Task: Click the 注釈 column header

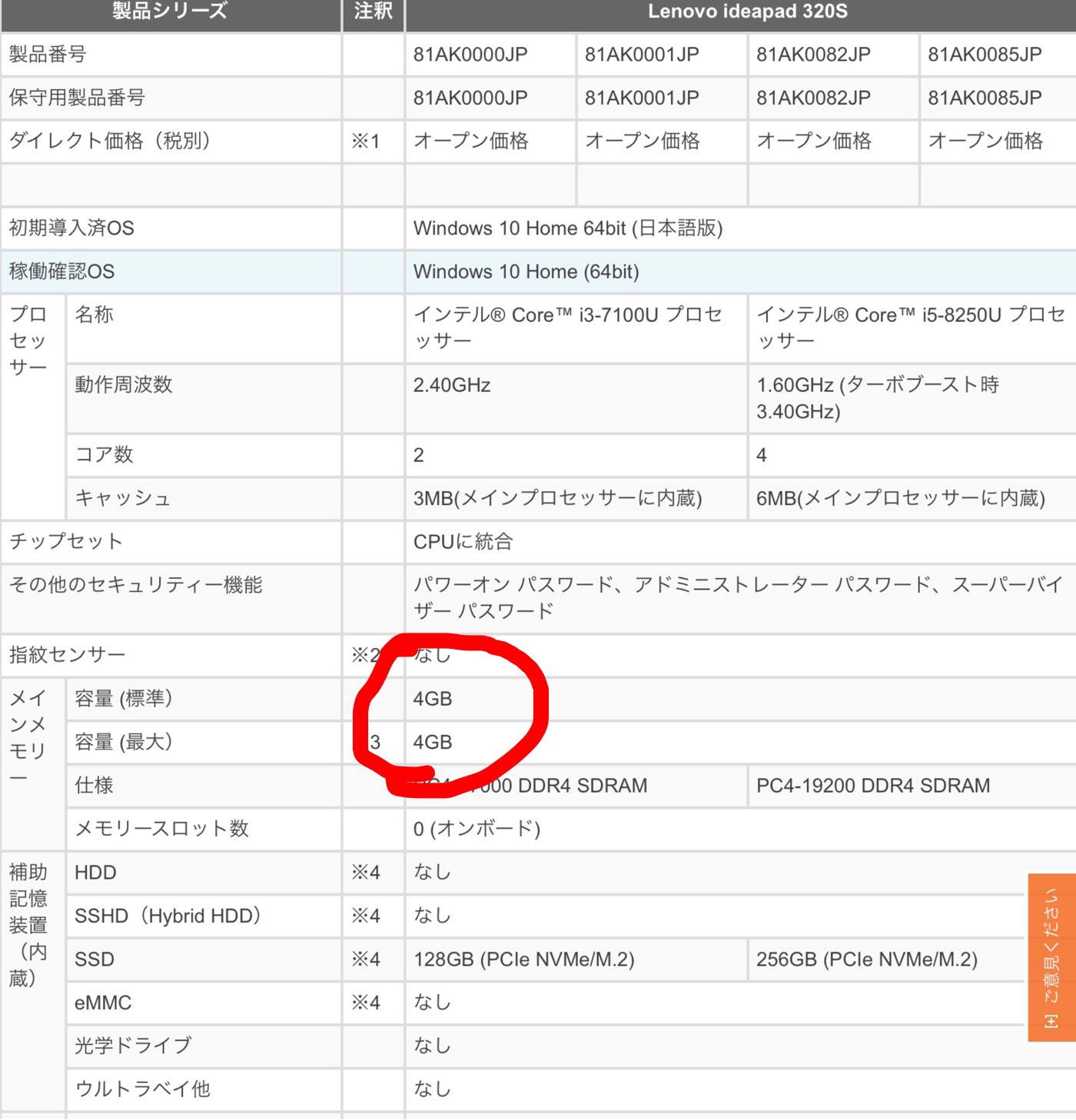Action: 374,12
